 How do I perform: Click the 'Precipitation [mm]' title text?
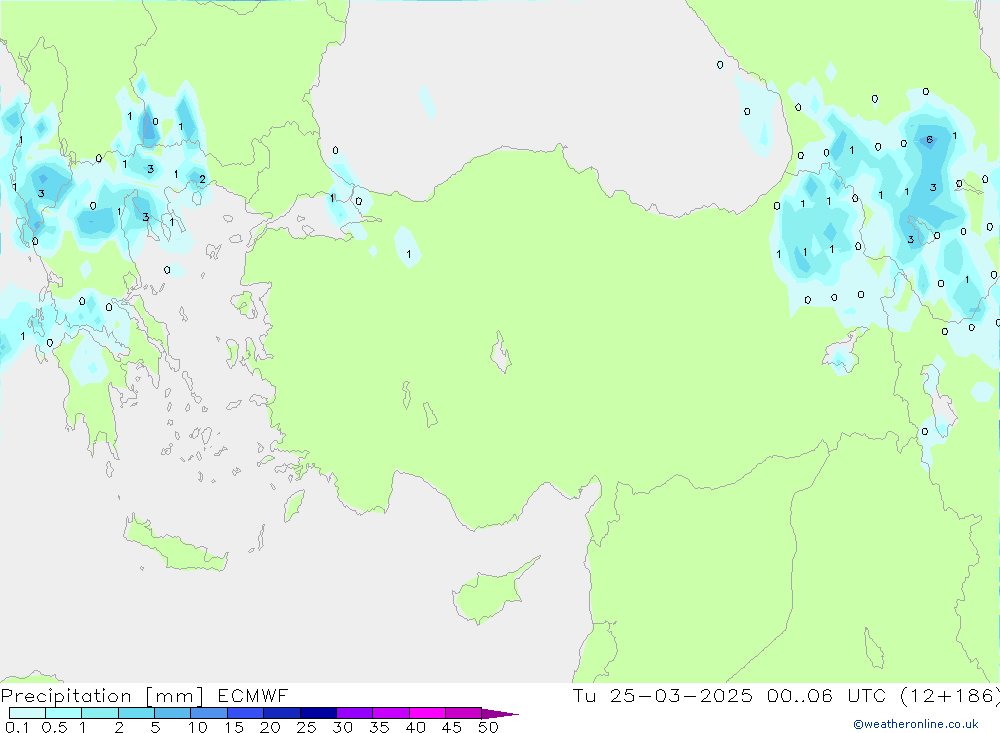pyautogui.click(x=102, y=696)
